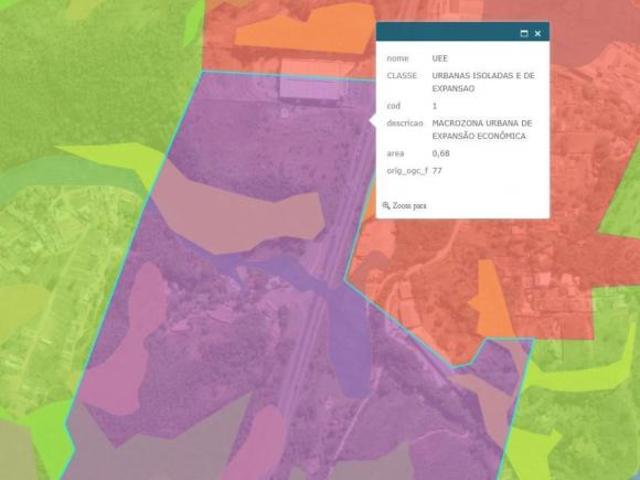Select the 'UEE' nome value
The width and height of the screenshot is (640, 480).
tap(440, 58)
